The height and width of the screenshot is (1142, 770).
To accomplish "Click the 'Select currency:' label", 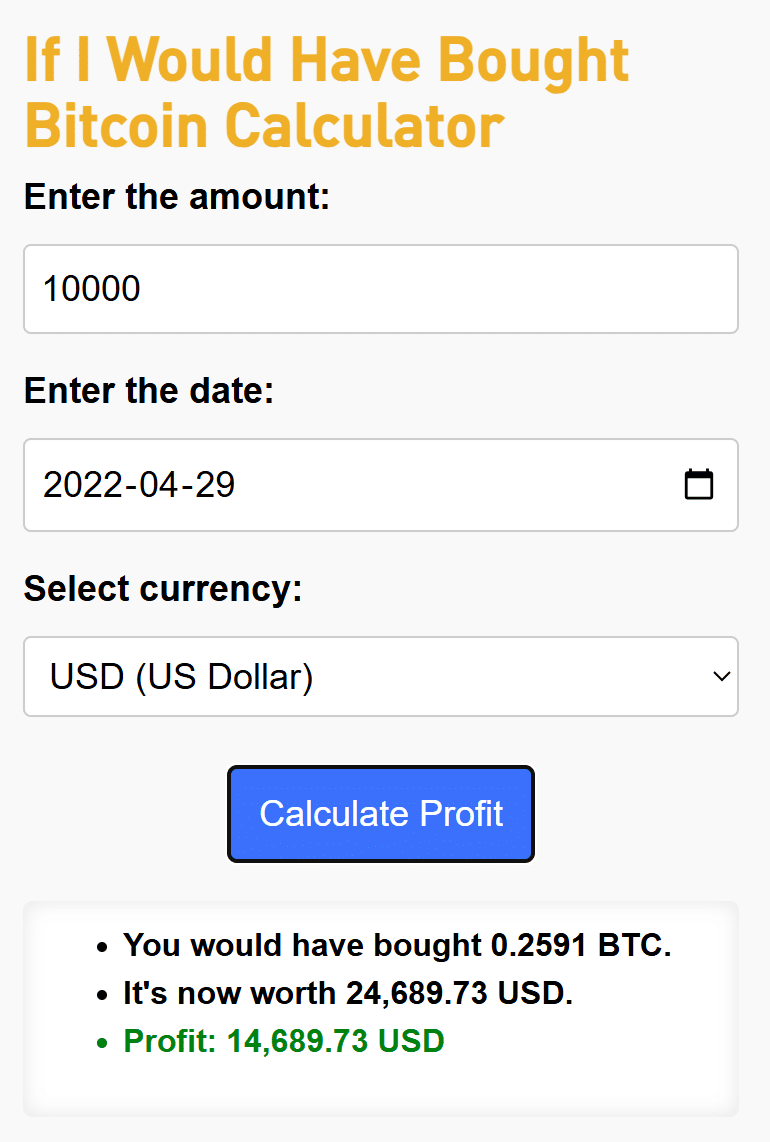I will (162, 588).
